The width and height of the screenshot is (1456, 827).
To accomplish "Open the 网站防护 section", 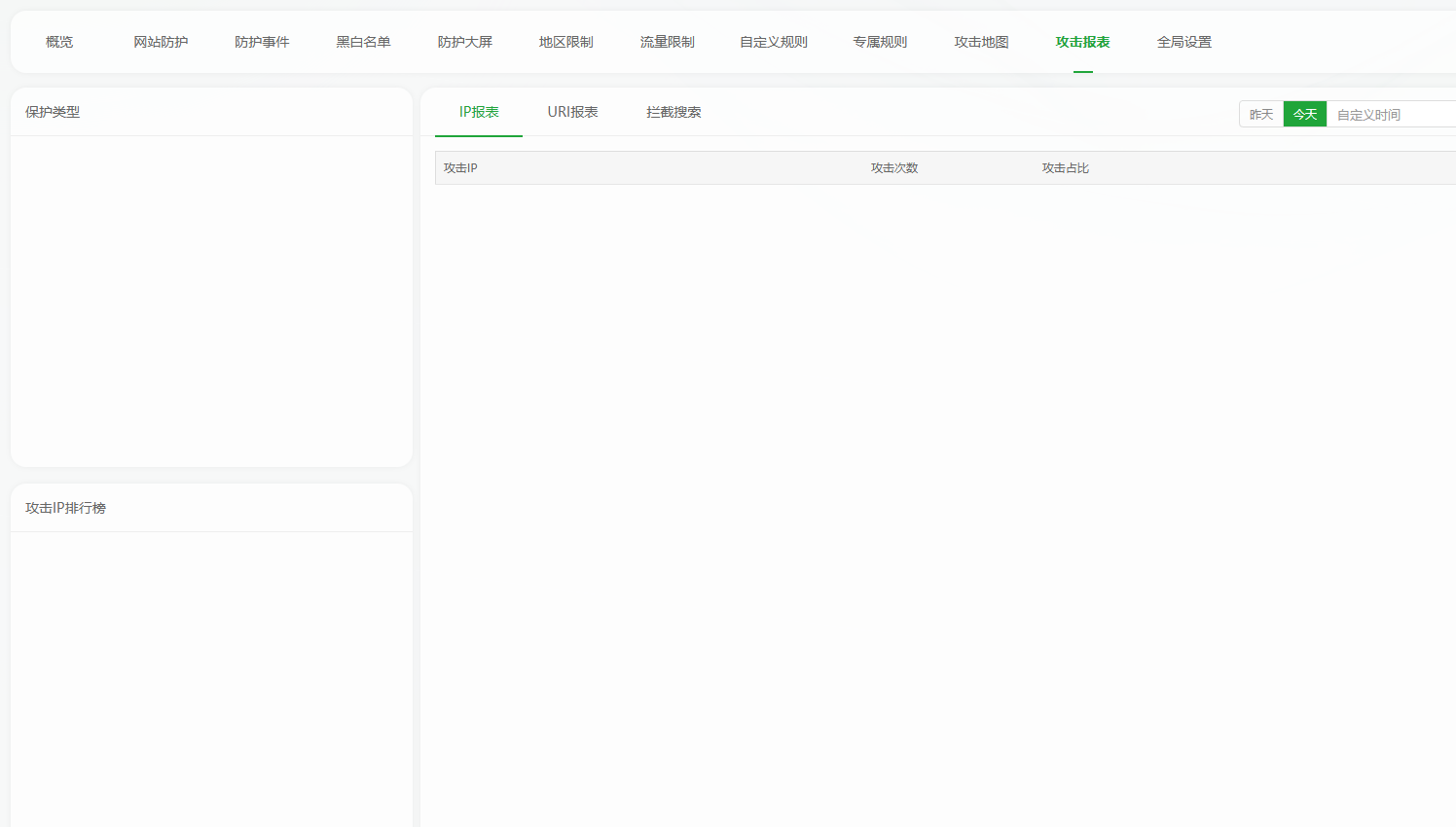I will pos(160,42).
